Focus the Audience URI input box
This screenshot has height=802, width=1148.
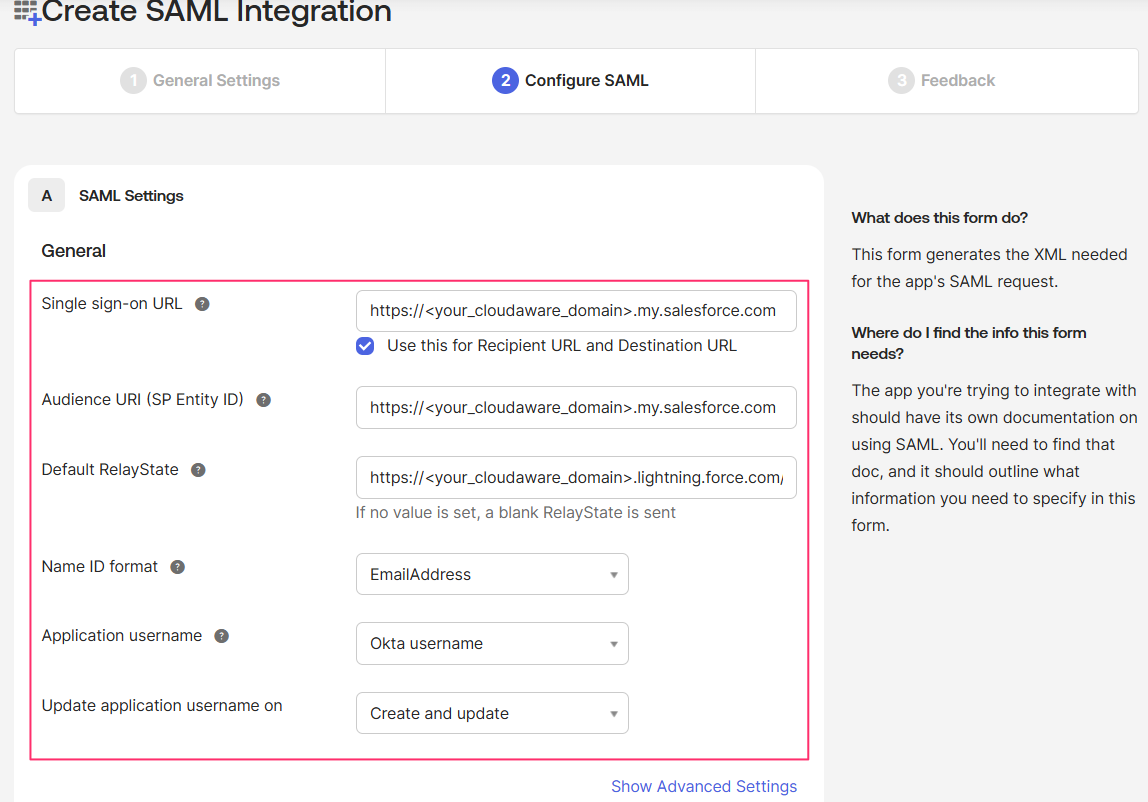[x=576, y=407]
